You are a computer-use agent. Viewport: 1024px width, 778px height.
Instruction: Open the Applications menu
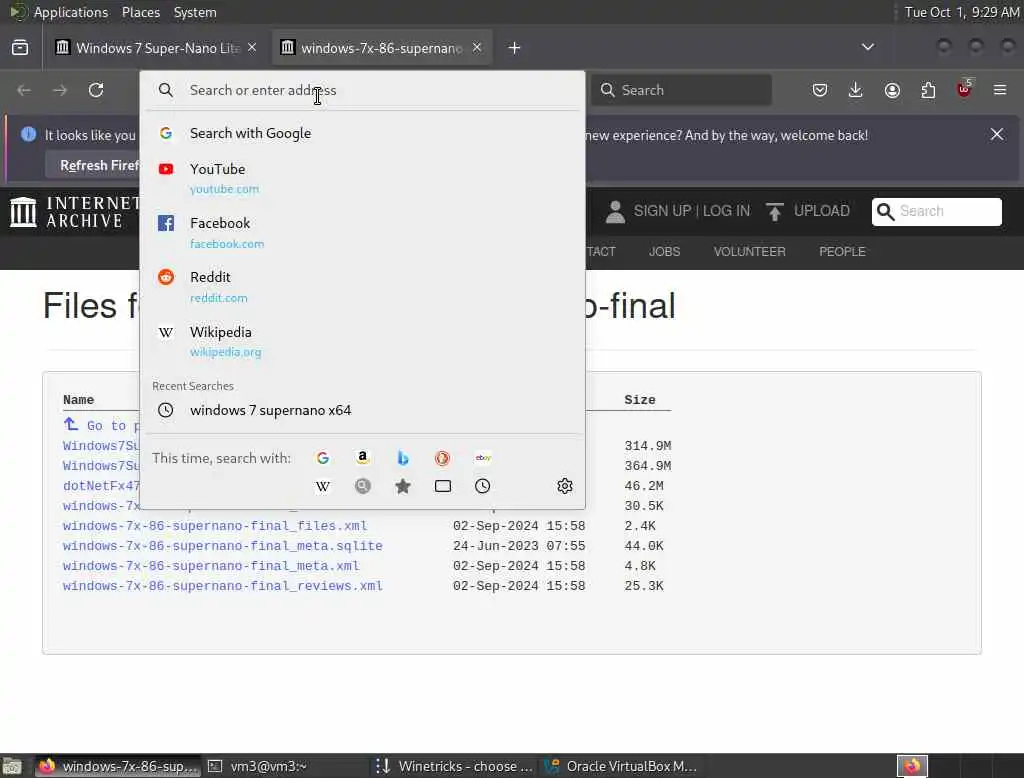click(71, 12)
